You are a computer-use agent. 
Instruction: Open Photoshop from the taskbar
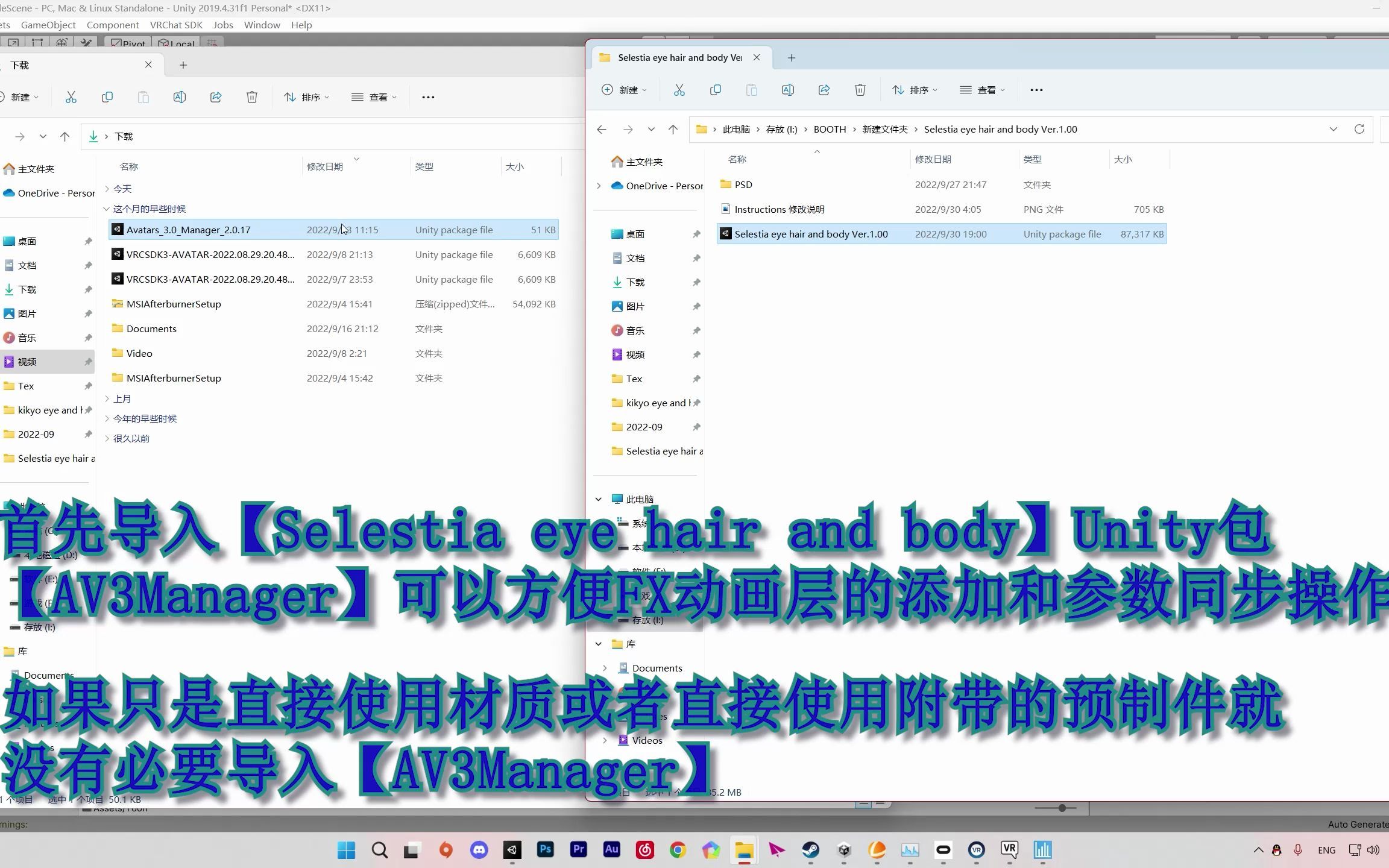[545, 849]
